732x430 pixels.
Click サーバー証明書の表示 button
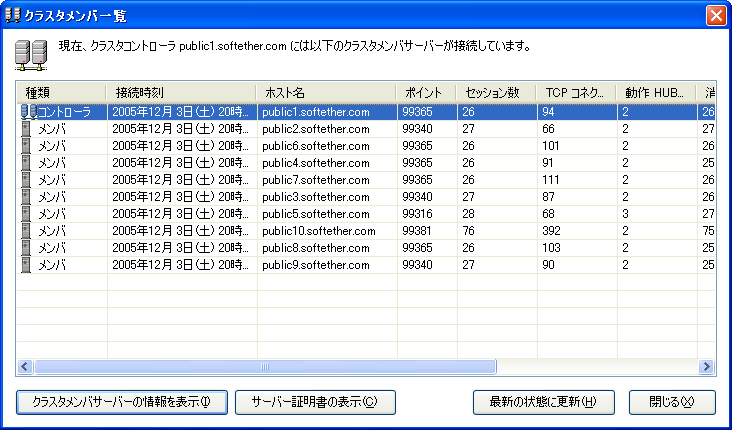(315, 402)
